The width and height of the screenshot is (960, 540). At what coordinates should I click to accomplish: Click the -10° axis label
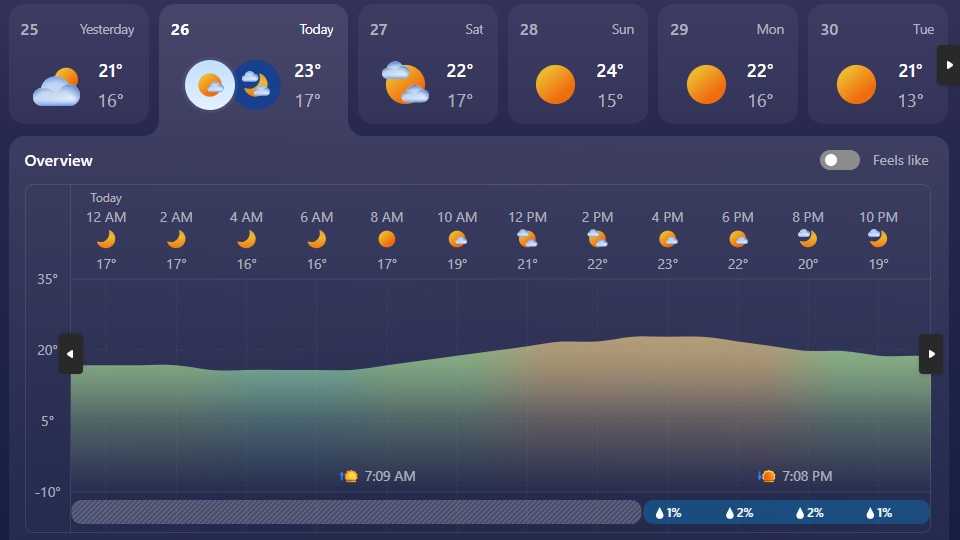(x=47, y=492)
